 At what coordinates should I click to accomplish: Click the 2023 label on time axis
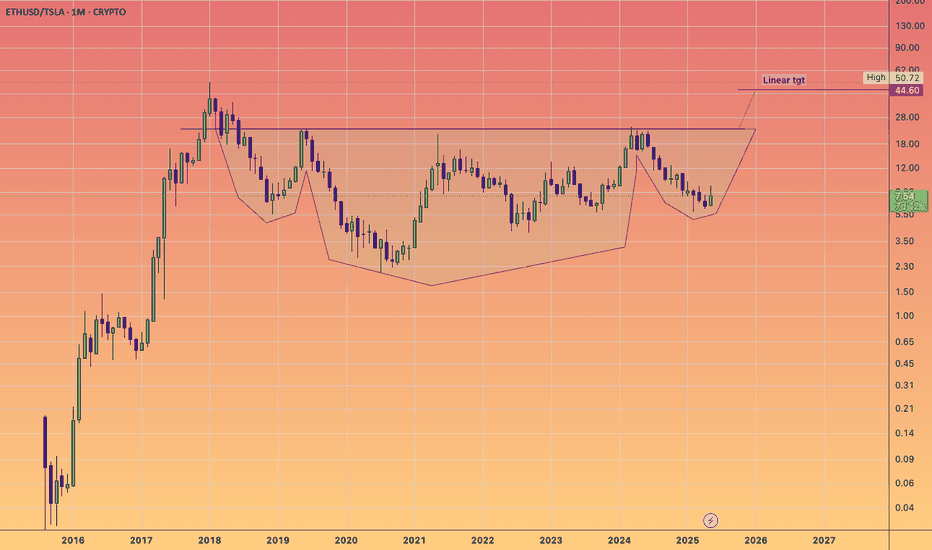[551, 540]
